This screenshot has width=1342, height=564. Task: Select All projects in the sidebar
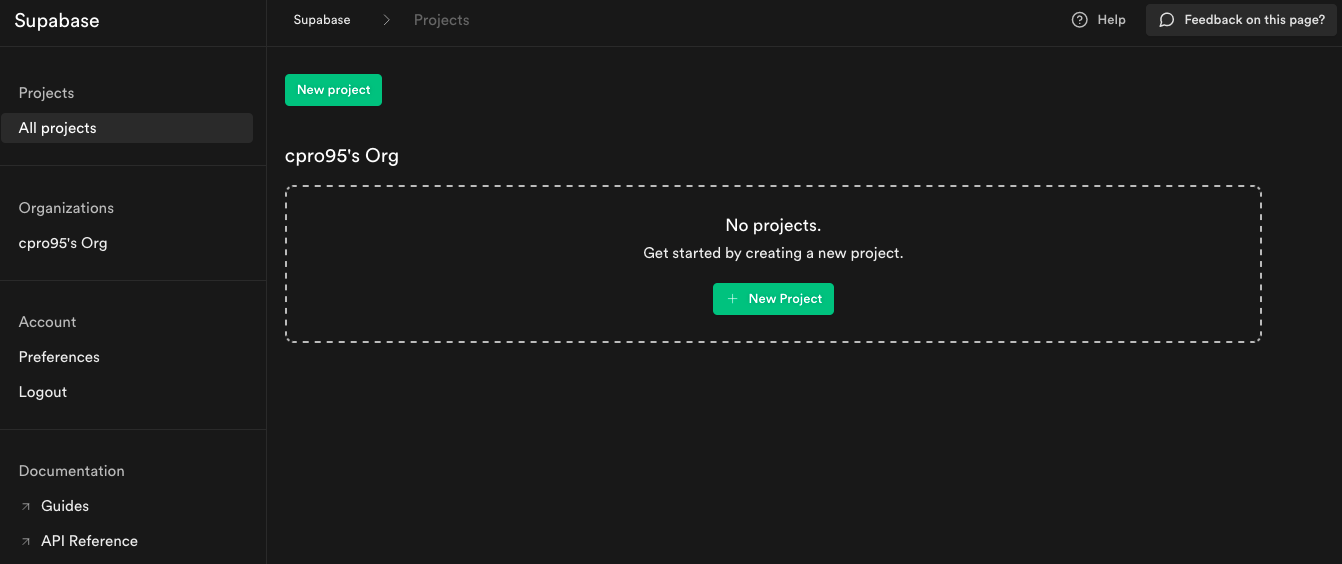click(x=127, y=128)
